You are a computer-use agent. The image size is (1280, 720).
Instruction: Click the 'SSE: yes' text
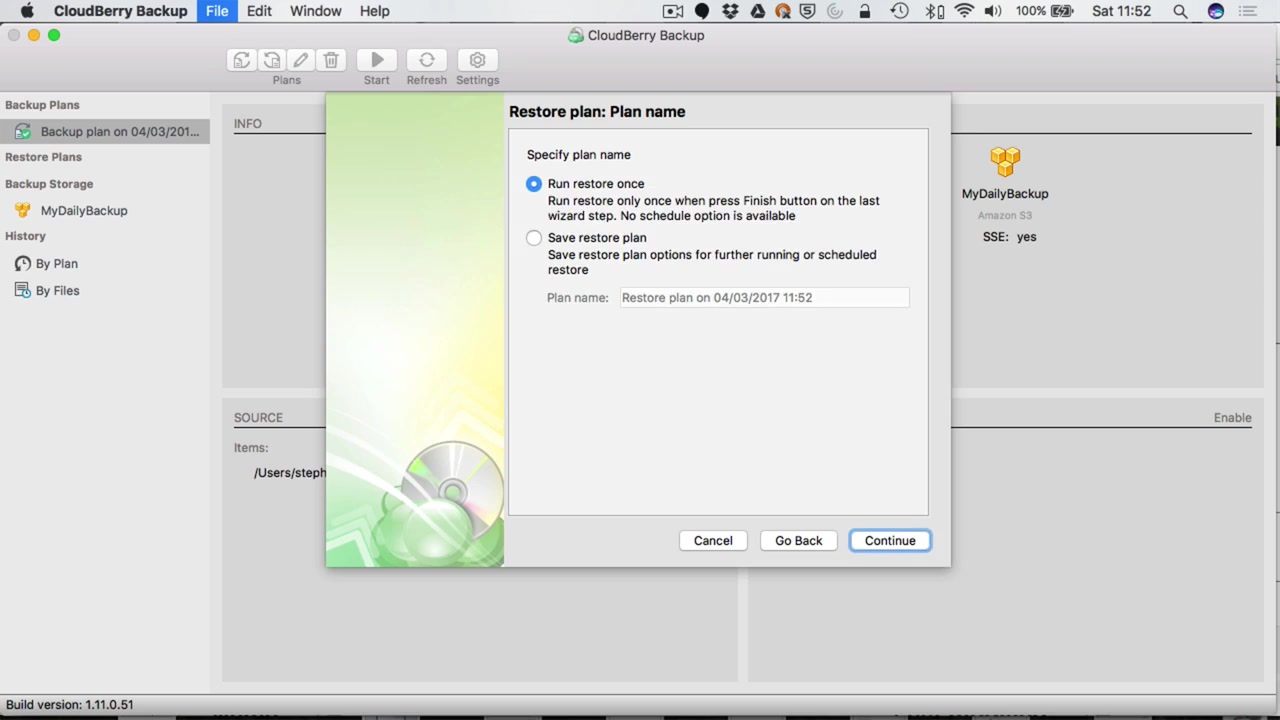(x=1010, y=237)
